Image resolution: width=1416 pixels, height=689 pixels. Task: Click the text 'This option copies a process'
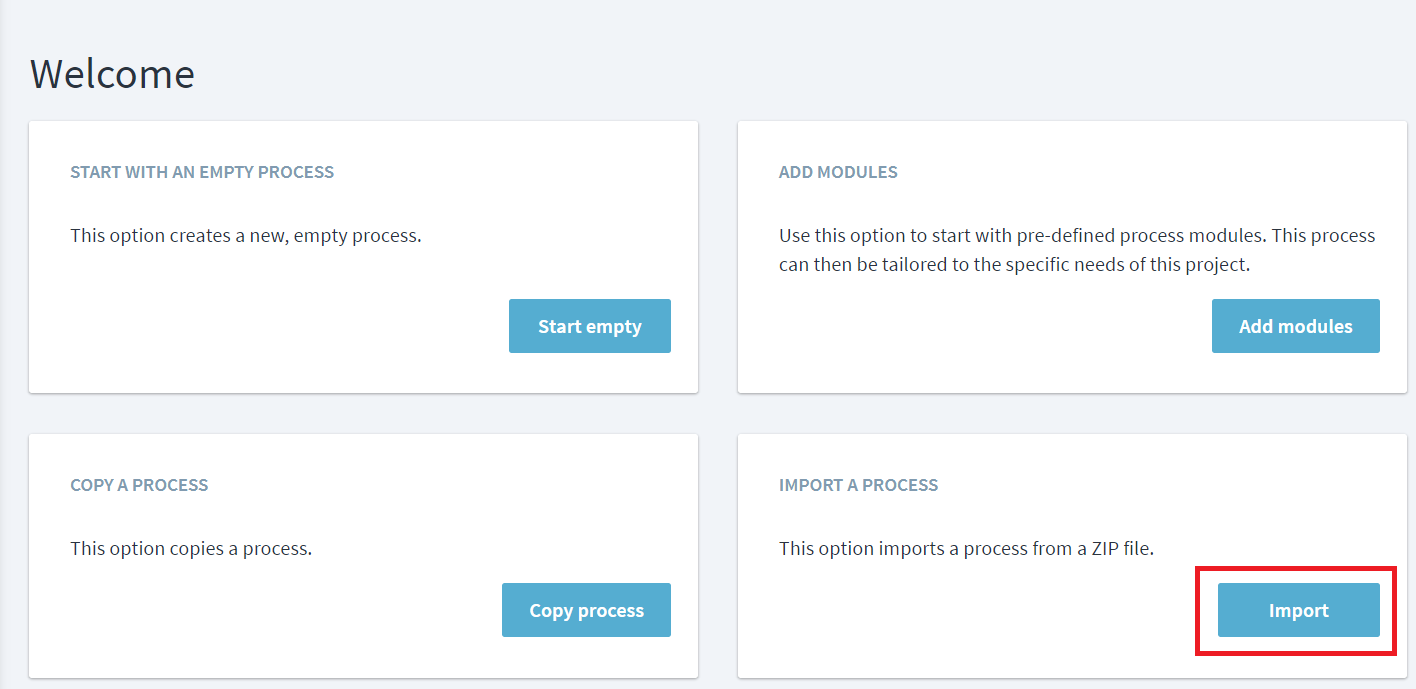191,549
